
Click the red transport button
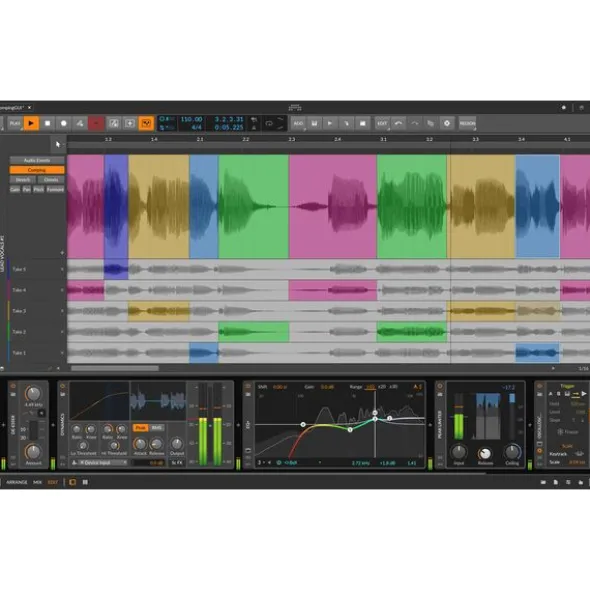pyautogui.click(x=96, y=123)
